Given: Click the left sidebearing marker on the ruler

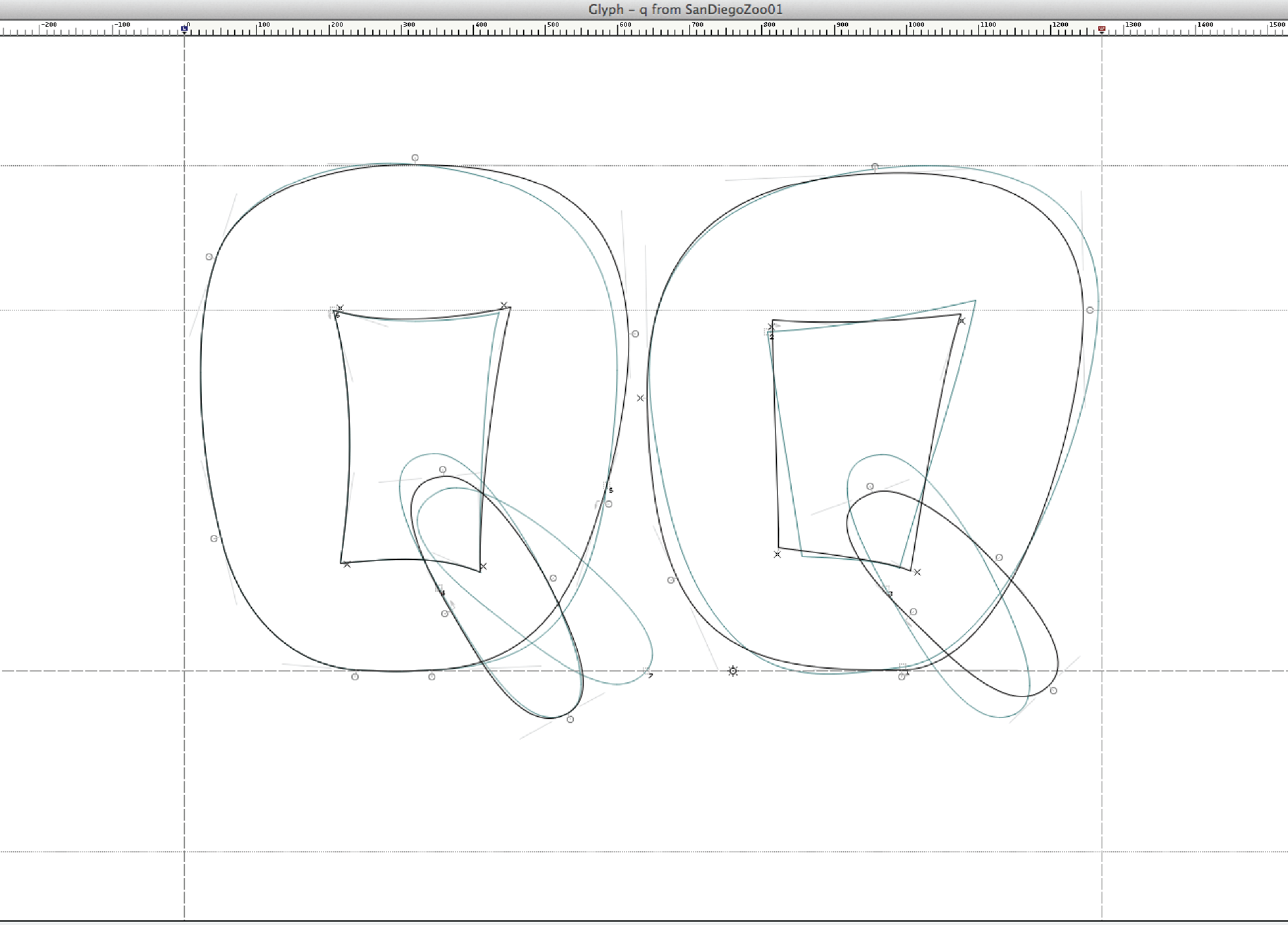Looking at the screenshot, I should point(184,29).
